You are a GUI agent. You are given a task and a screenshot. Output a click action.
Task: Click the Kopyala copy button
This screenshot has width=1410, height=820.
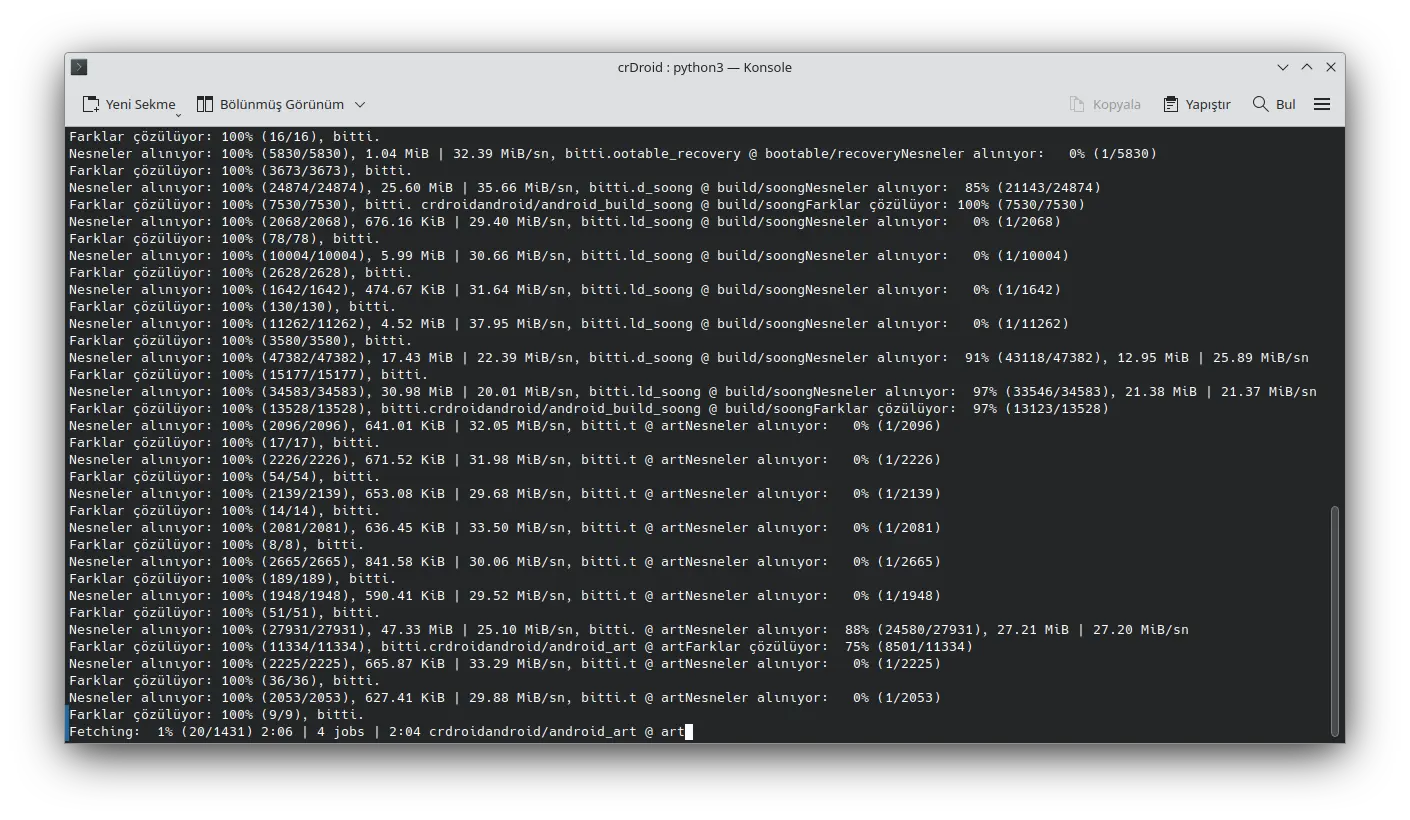click(x=1105, y=104)
